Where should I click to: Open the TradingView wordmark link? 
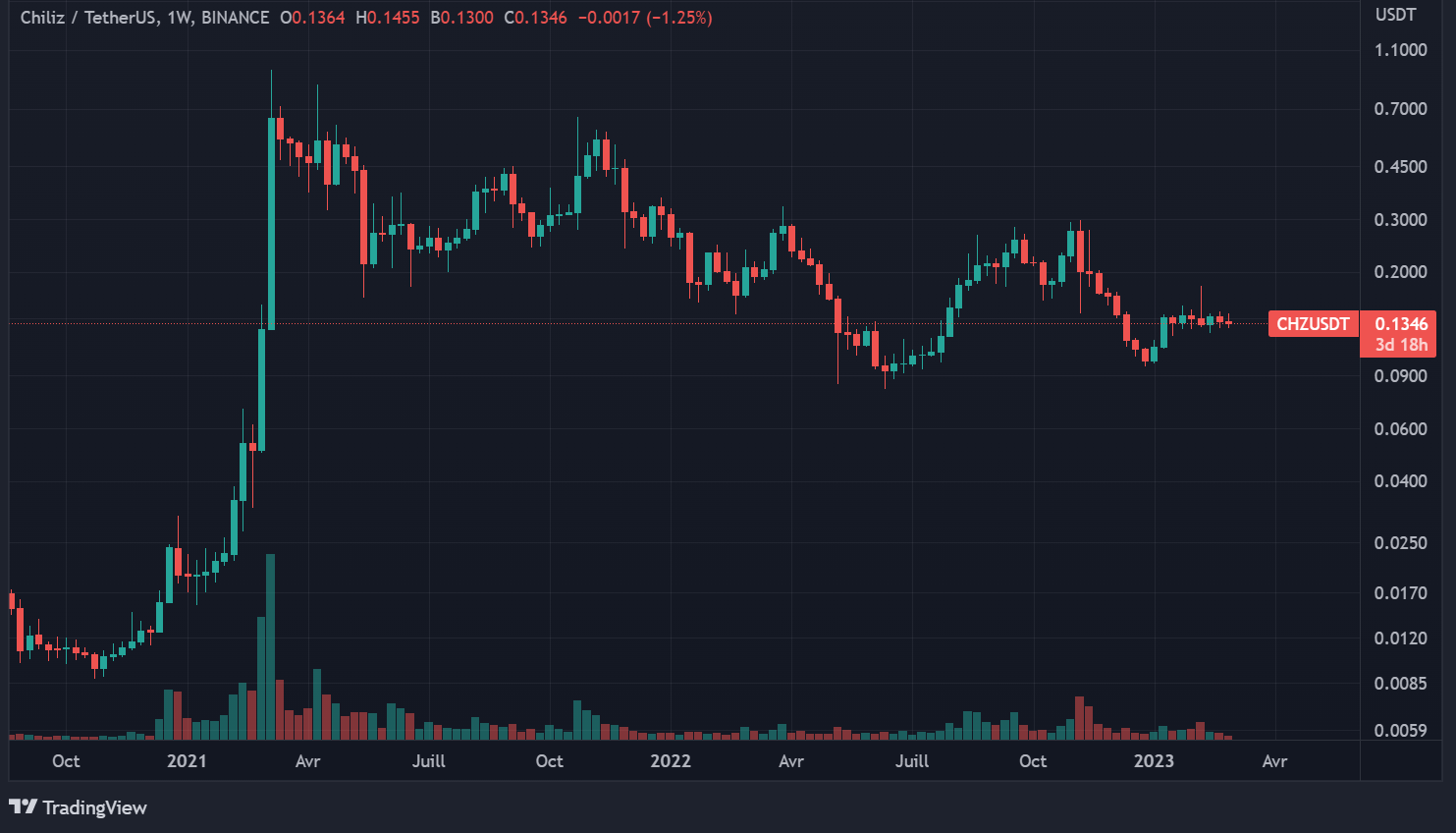(94, 807)
